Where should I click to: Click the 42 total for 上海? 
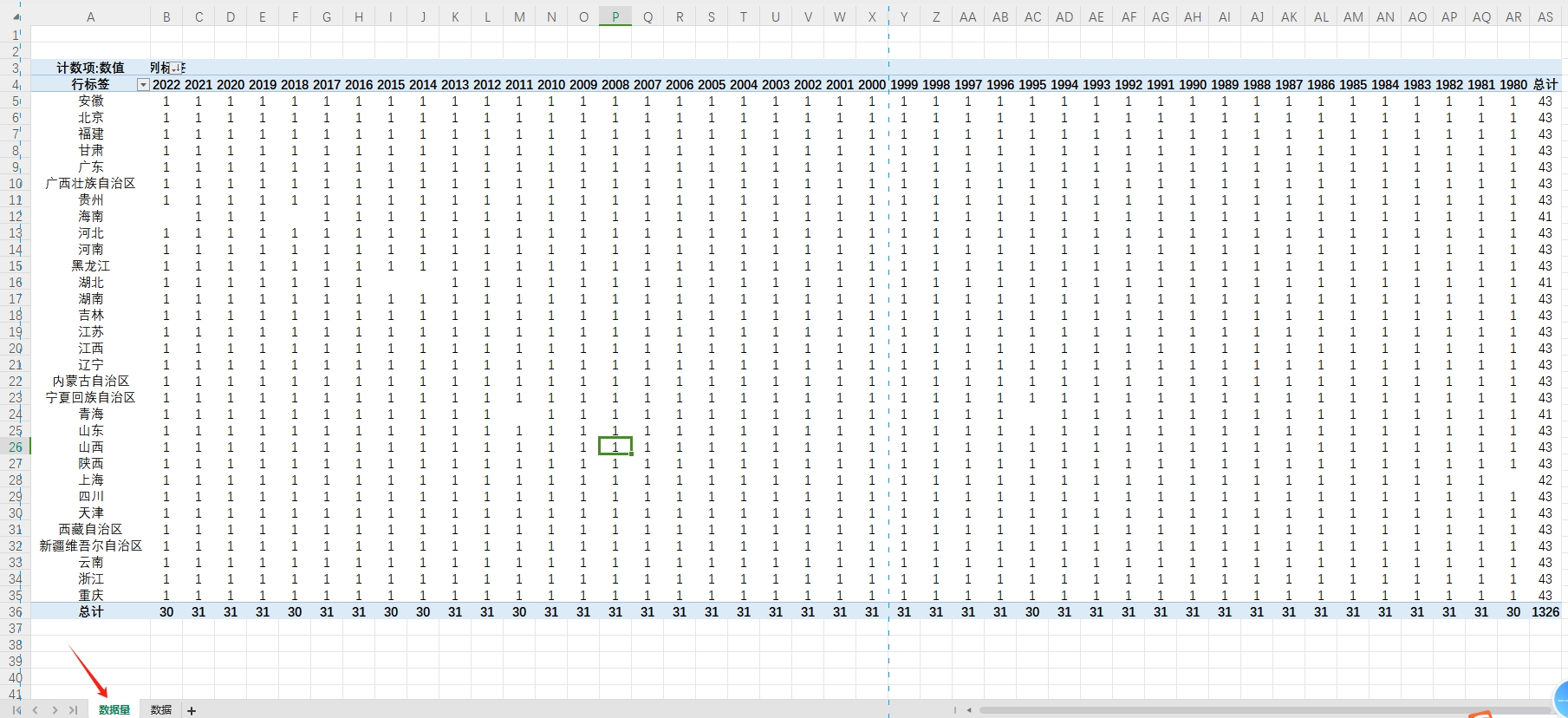(1545, 480)
